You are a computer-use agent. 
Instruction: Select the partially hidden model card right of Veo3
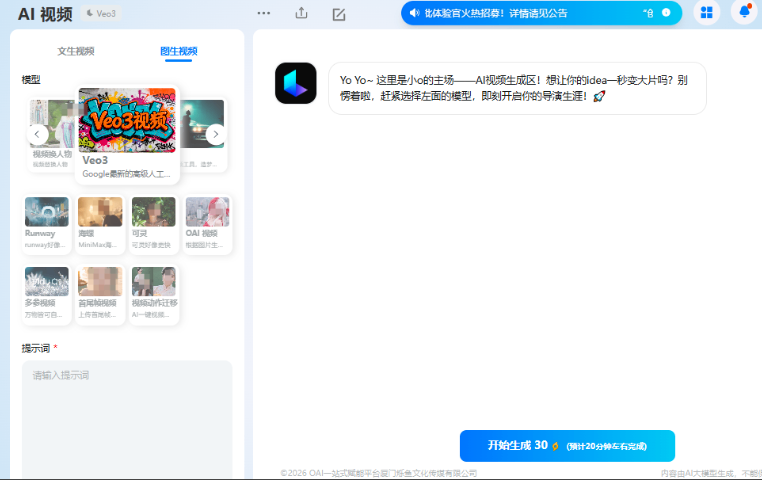(203, 135)
